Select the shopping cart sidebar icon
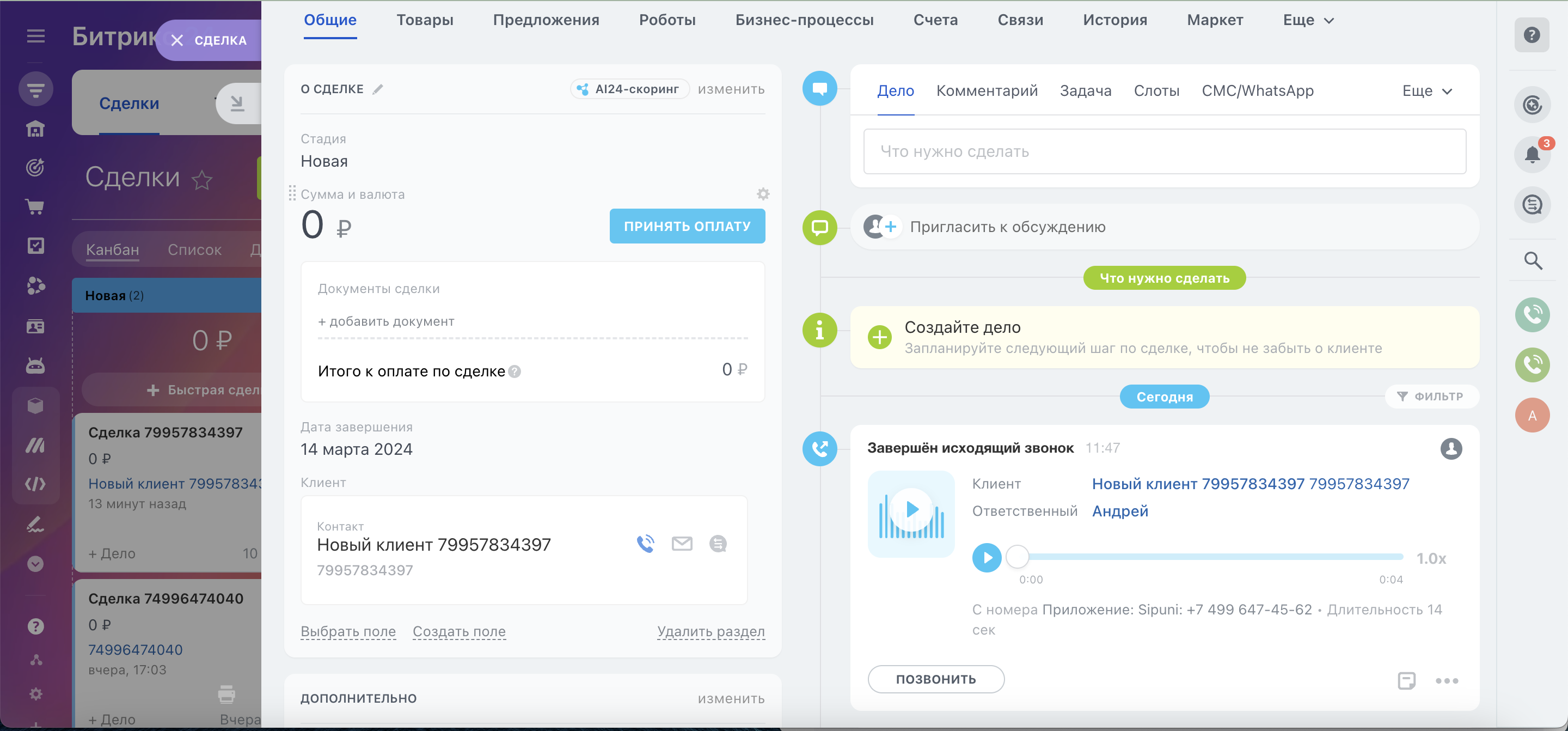This screenshot has height=731, width=1568. click(x=36, y=206)
